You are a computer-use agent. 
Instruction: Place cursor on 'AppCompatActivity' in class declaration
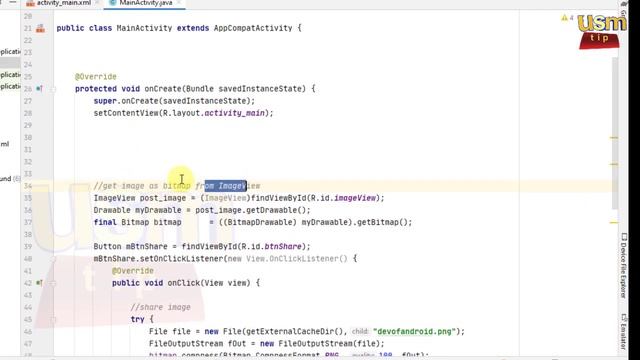(x=253, y=28)
